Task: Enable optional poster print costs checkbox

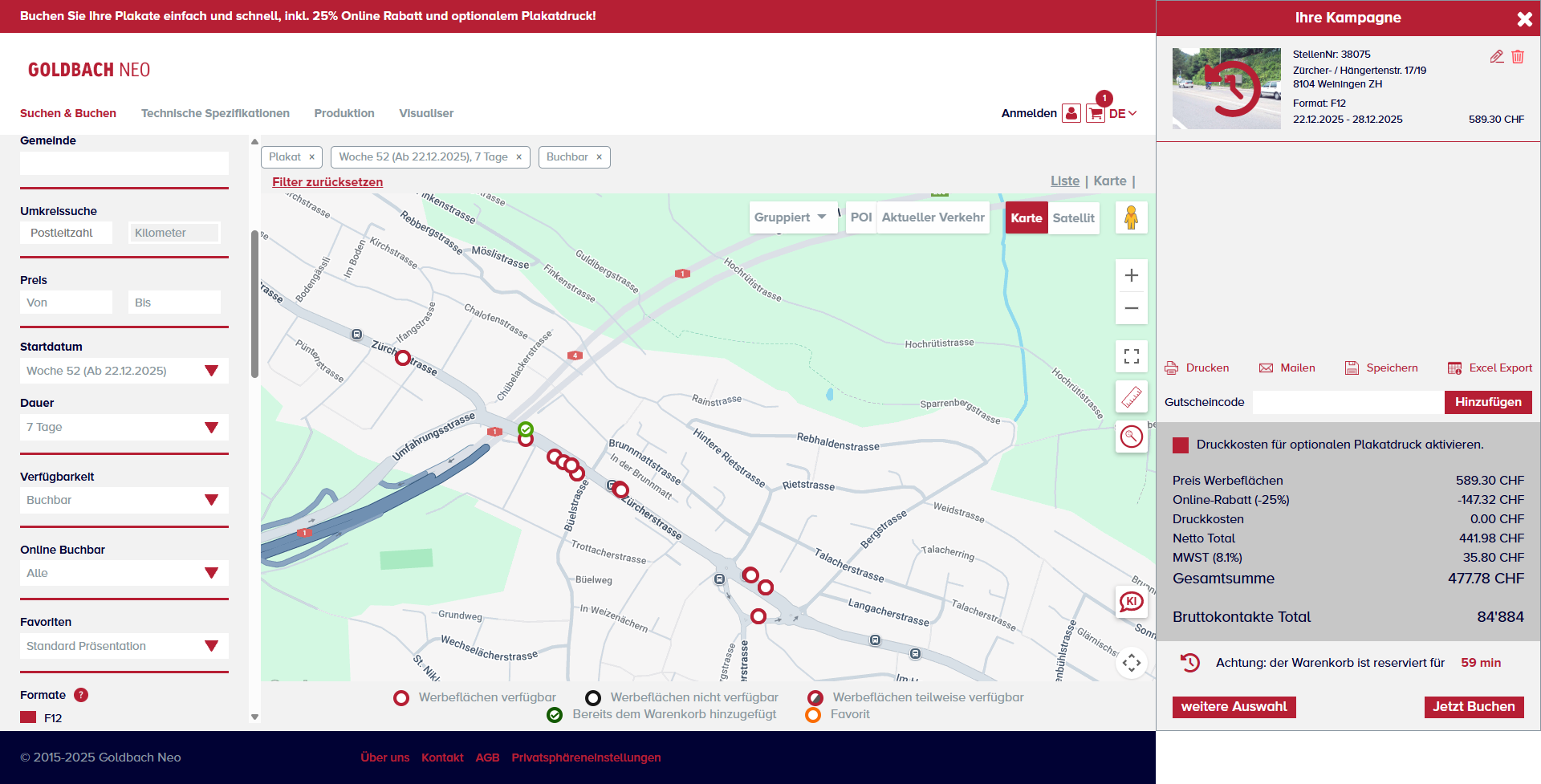Action: (x=1181, y=445)
